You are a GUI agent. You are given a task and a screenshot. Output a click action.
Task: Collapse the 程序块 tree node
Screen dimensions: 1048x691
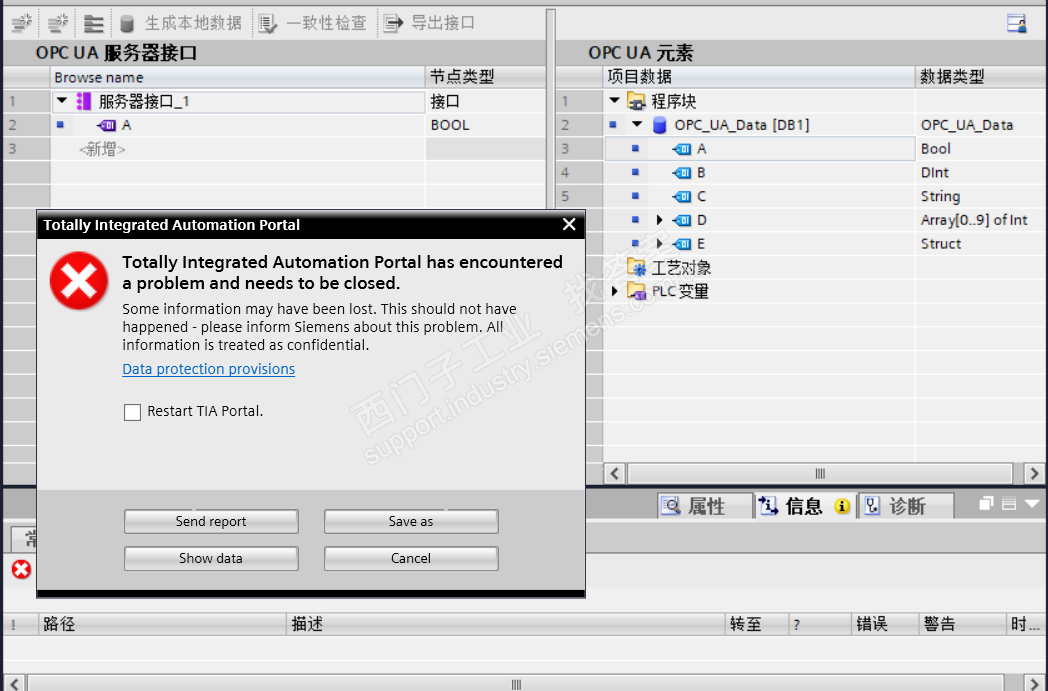[x=614, y=101]
